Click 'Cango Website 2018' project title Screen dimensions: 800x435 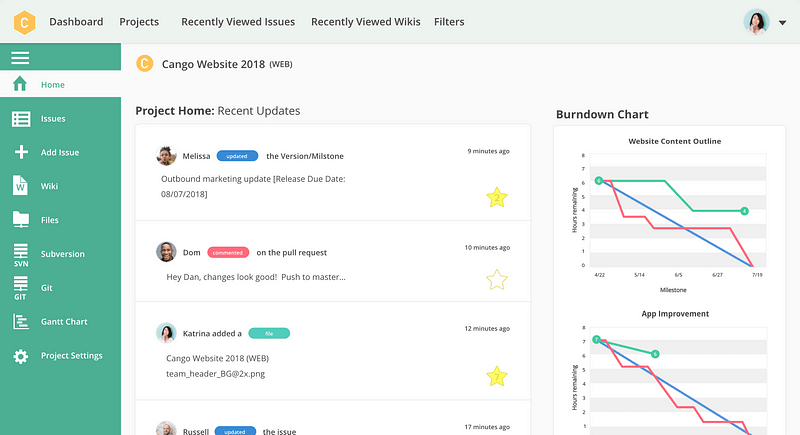pos(213,64)
